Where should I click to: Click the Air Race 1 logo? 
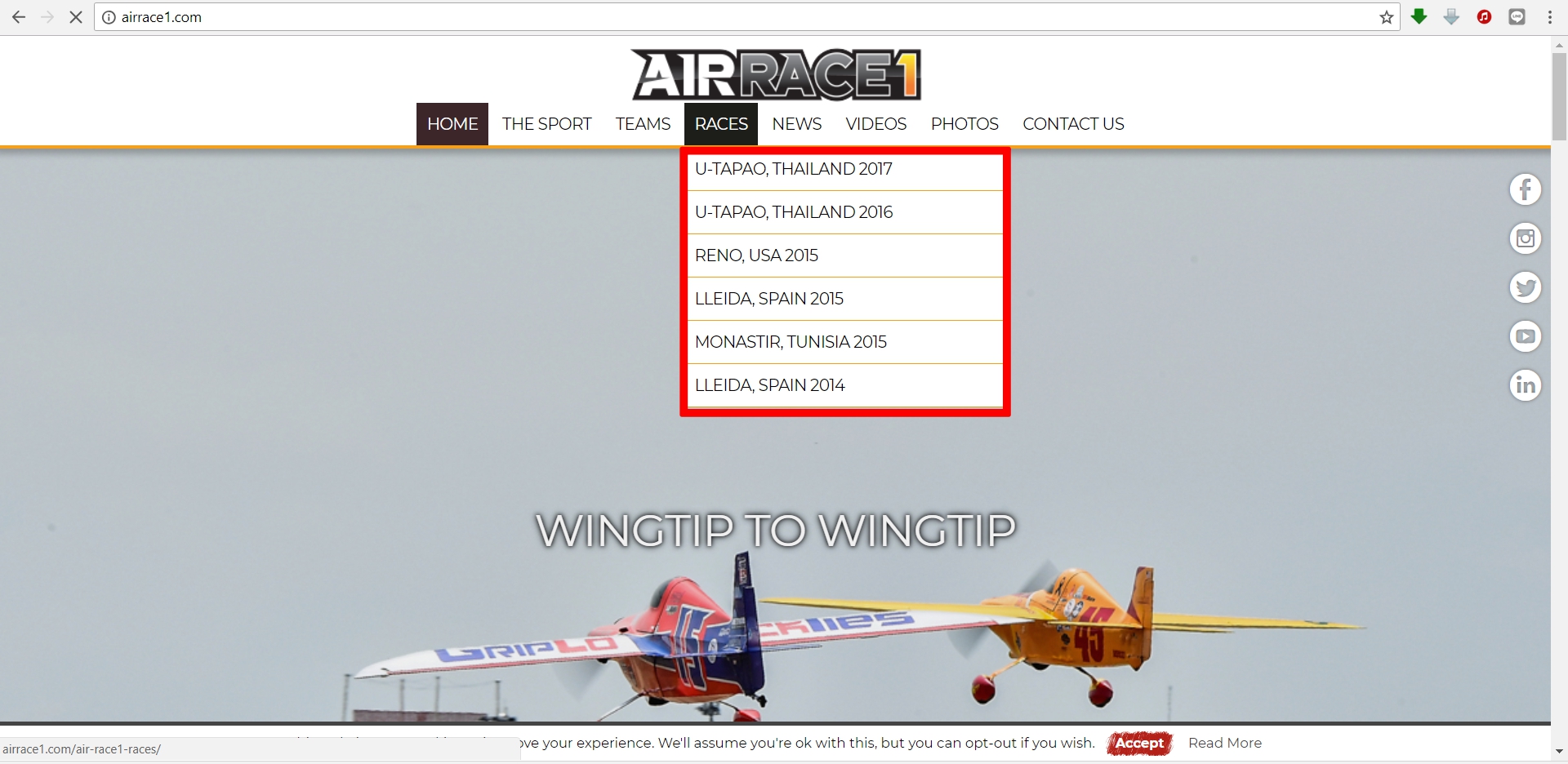click(x=776, y=74)
